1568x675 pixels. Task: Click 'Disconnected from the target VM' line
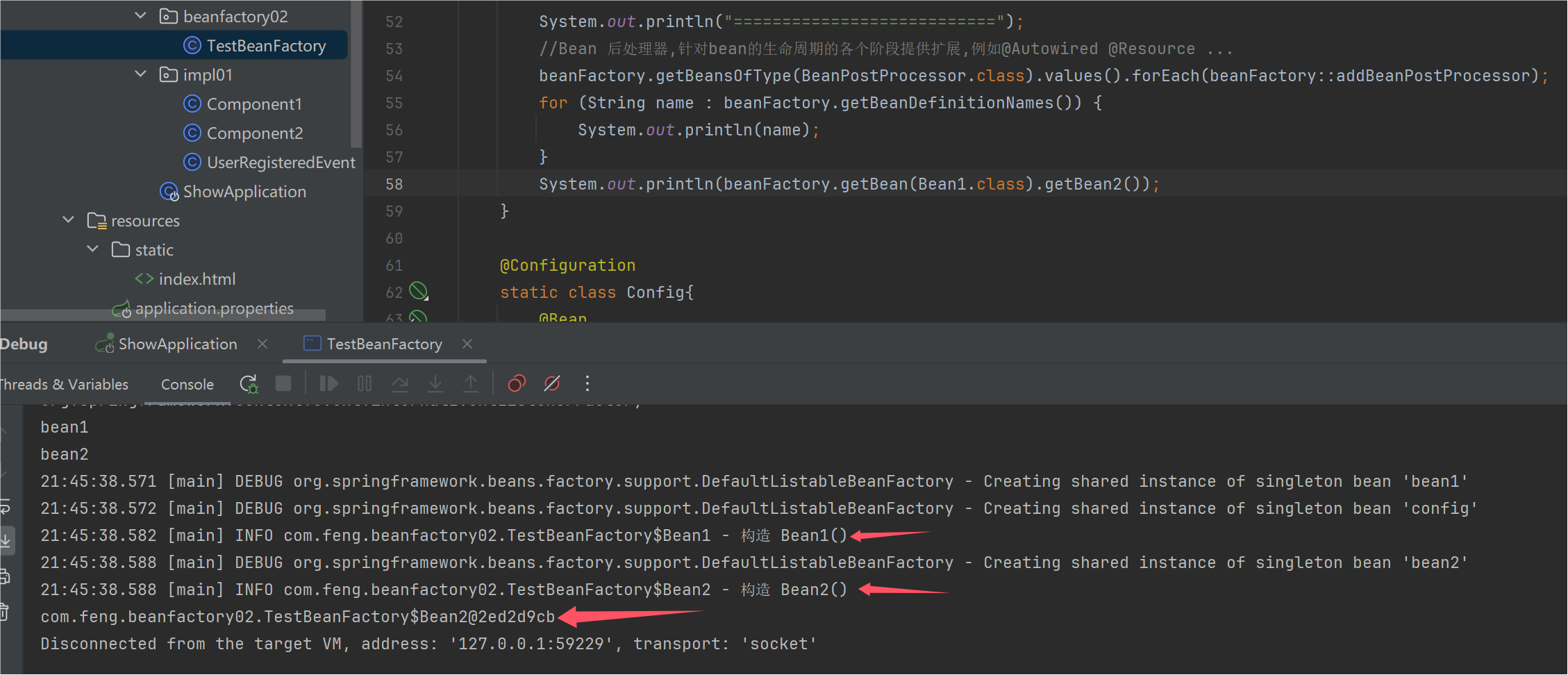coord(428,643)
